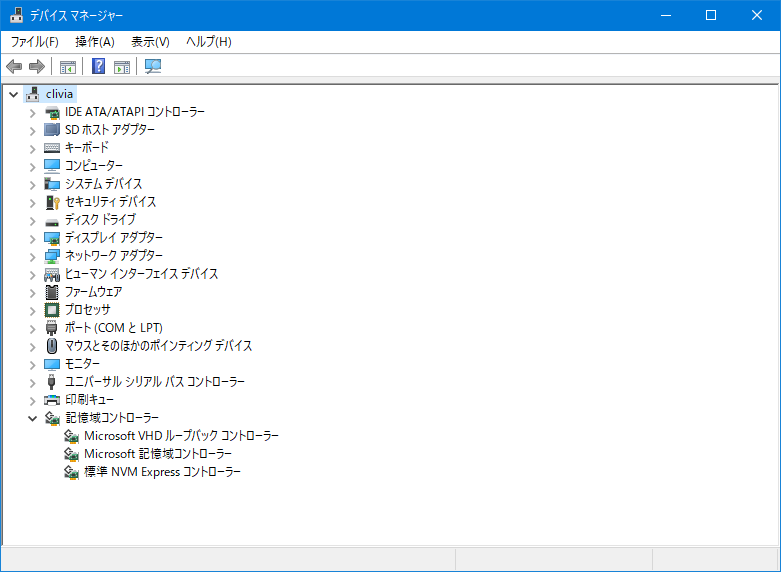Expand the ユニバーサル シリアル バス コントローラー node

click(33, 383)
